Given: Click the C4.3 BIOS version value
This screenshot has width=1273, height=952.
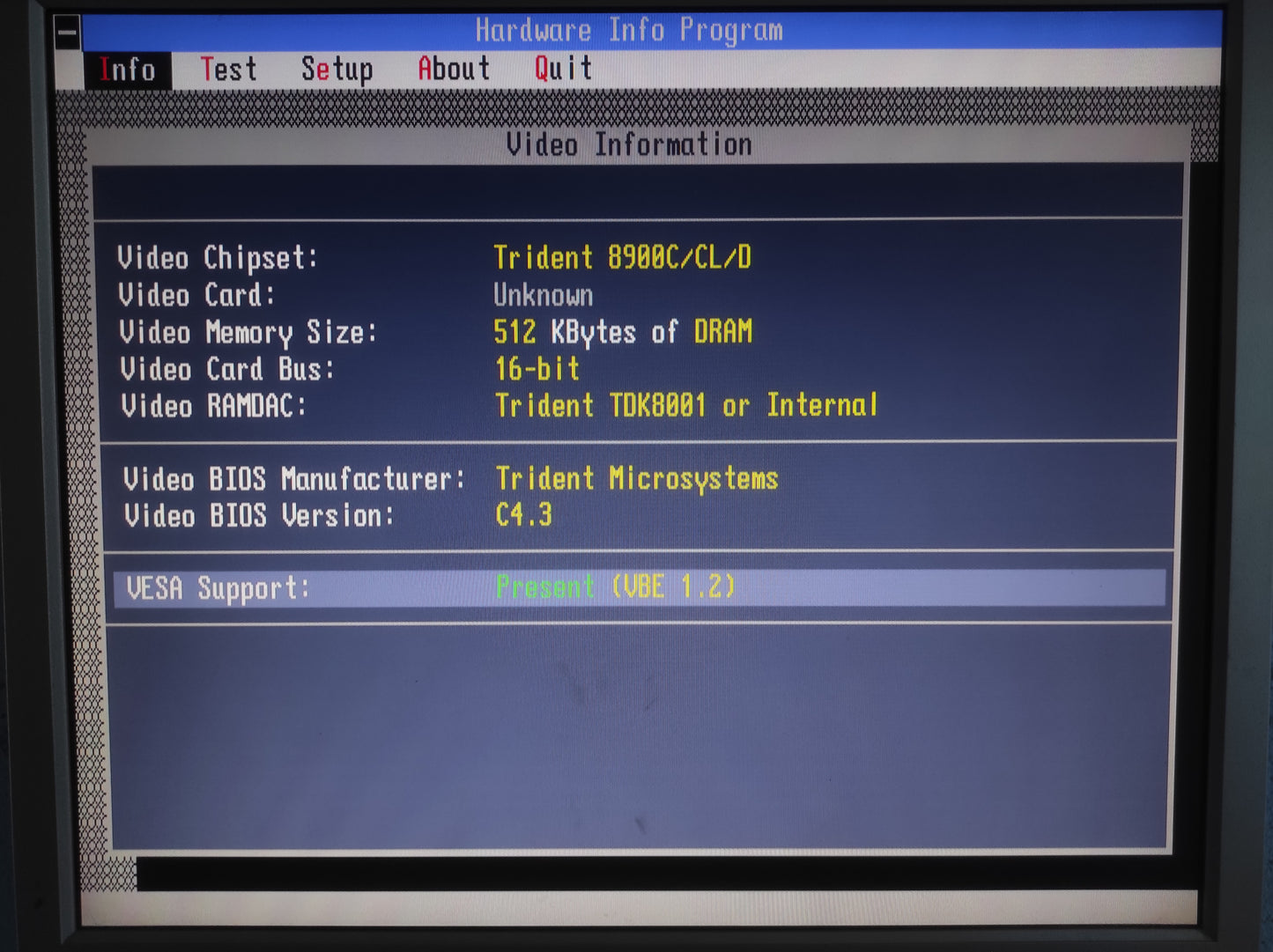Looking at the screenshot, I should [x=523, y=515].
